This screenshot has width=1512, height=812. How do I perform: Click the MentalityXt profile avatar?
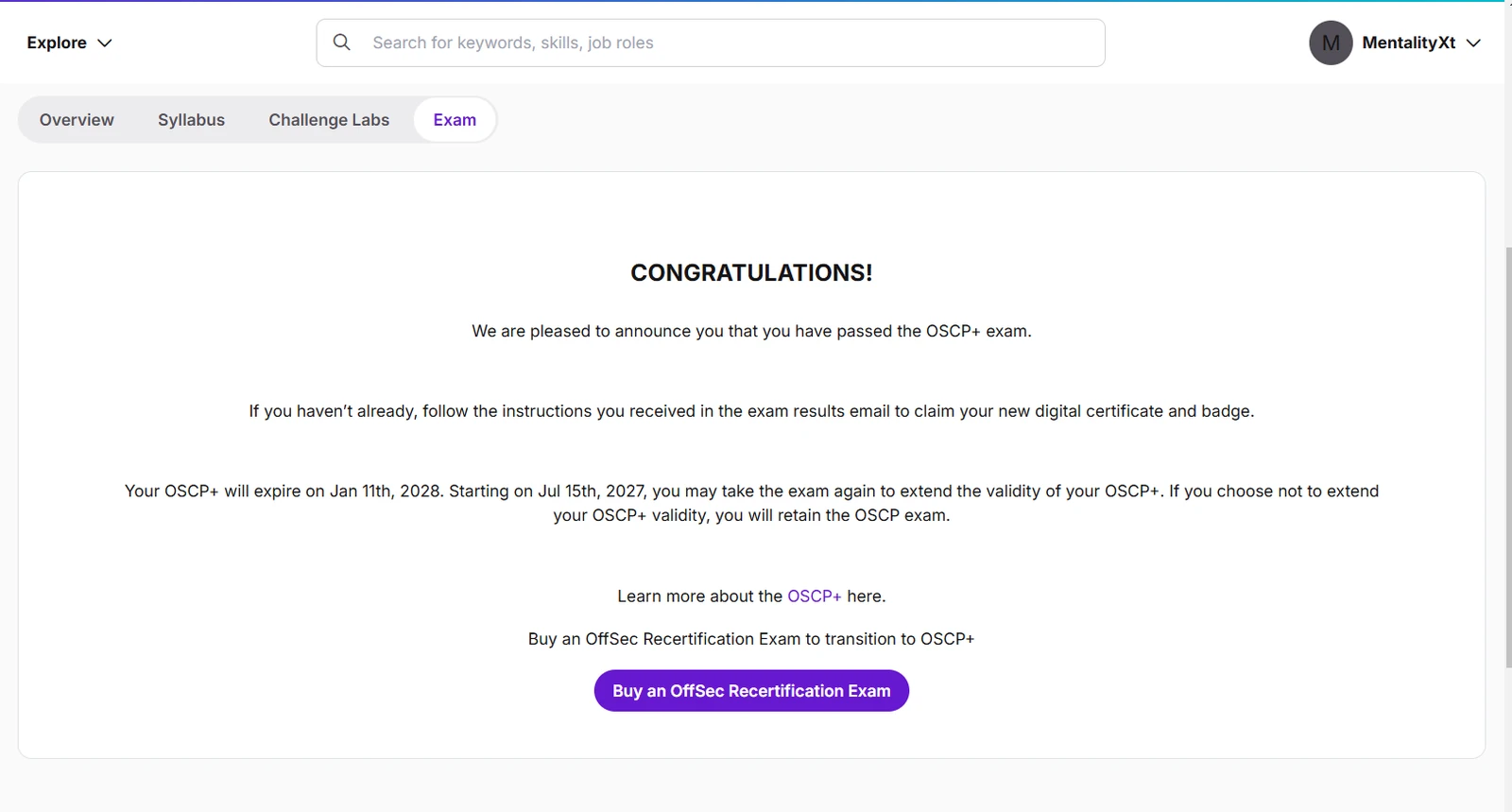[1331, 43]
